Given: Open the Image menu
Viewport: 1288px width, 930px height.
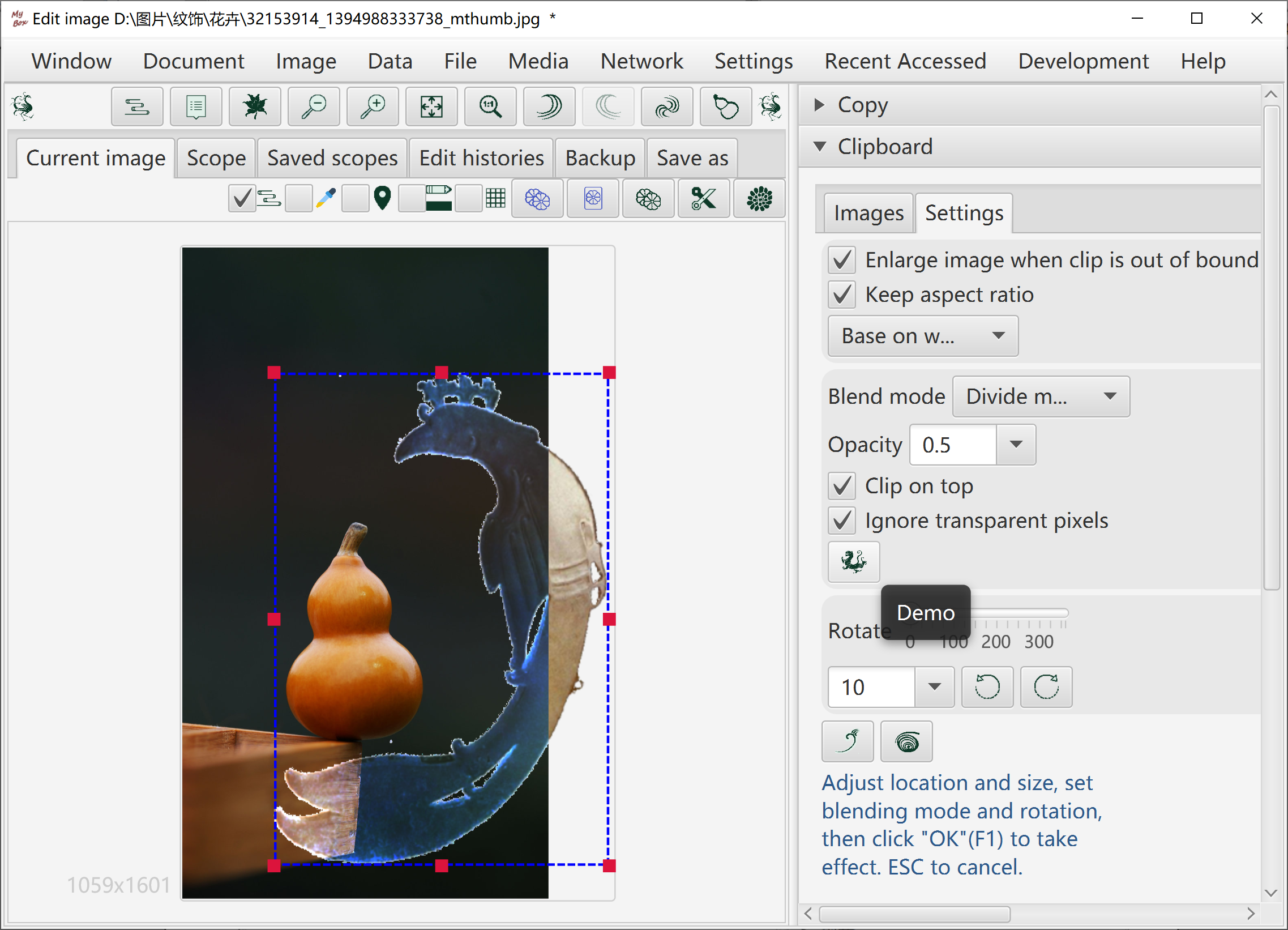Looking at the screenshot, I should click(306, 61).
